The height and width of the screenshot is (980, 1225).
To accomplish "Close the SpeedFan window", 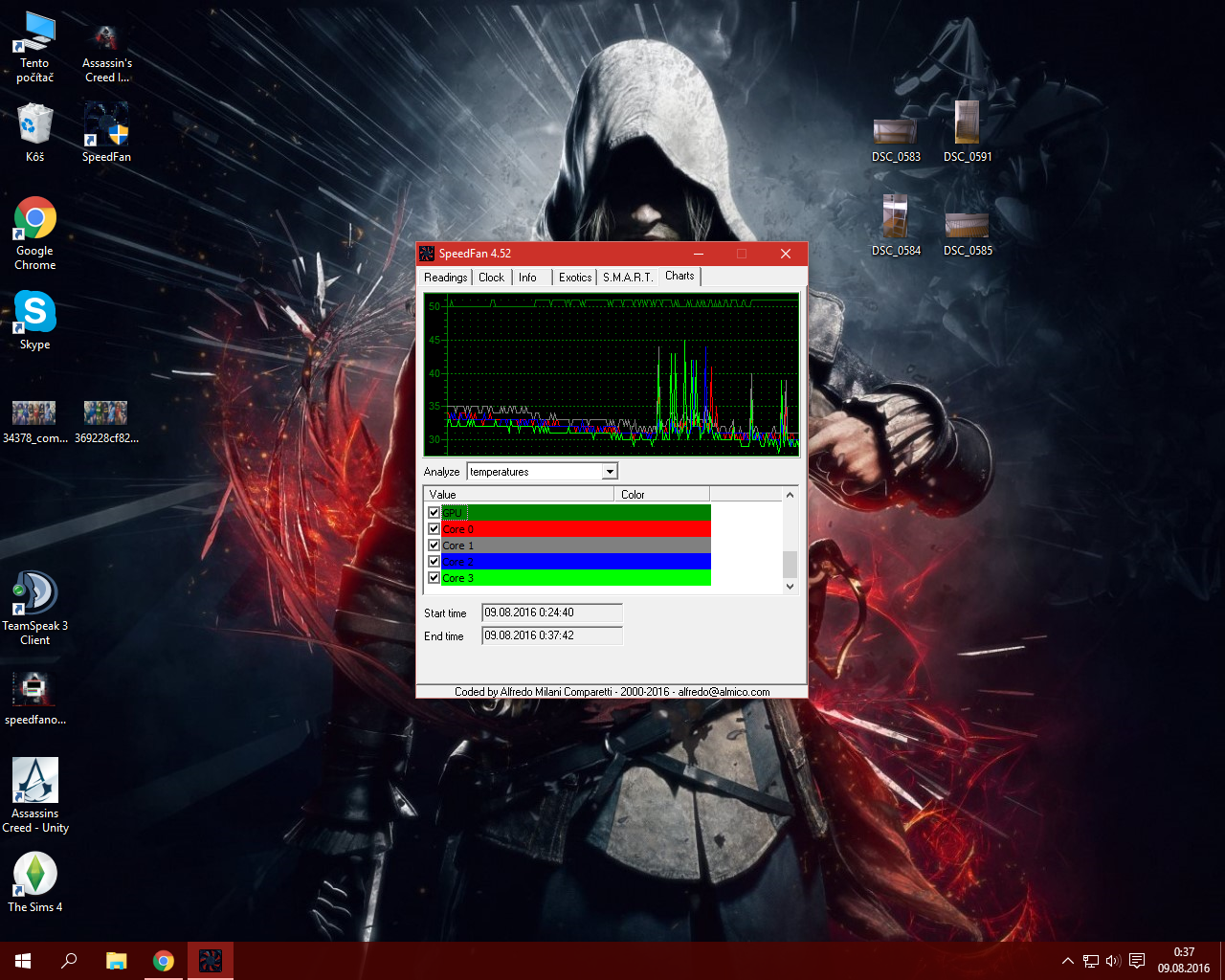I will (x=786, y=254).
